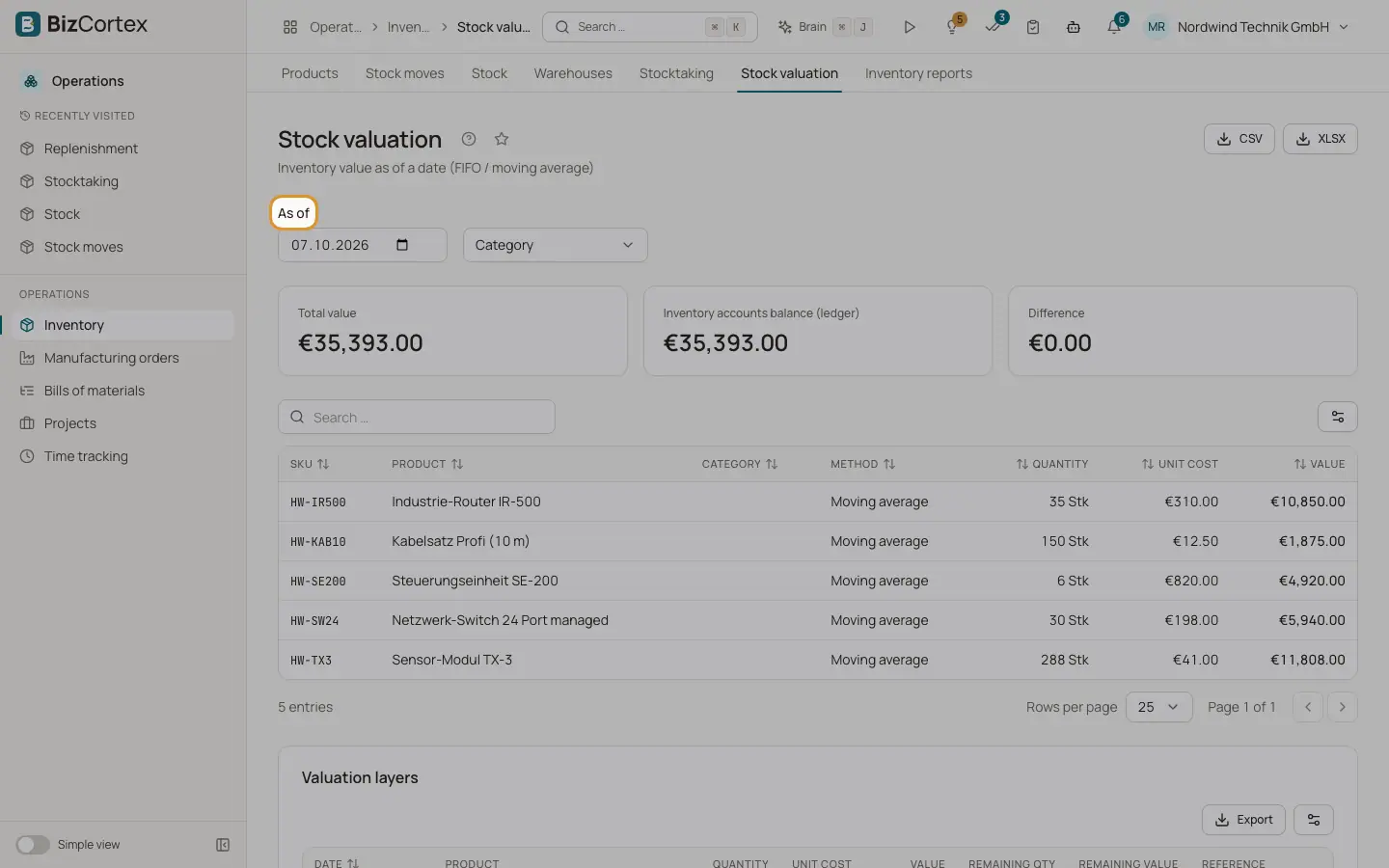Viewport: 1389px width, 868px height.
Task: Go to previous page arrow
Action: click(1308, 707)
